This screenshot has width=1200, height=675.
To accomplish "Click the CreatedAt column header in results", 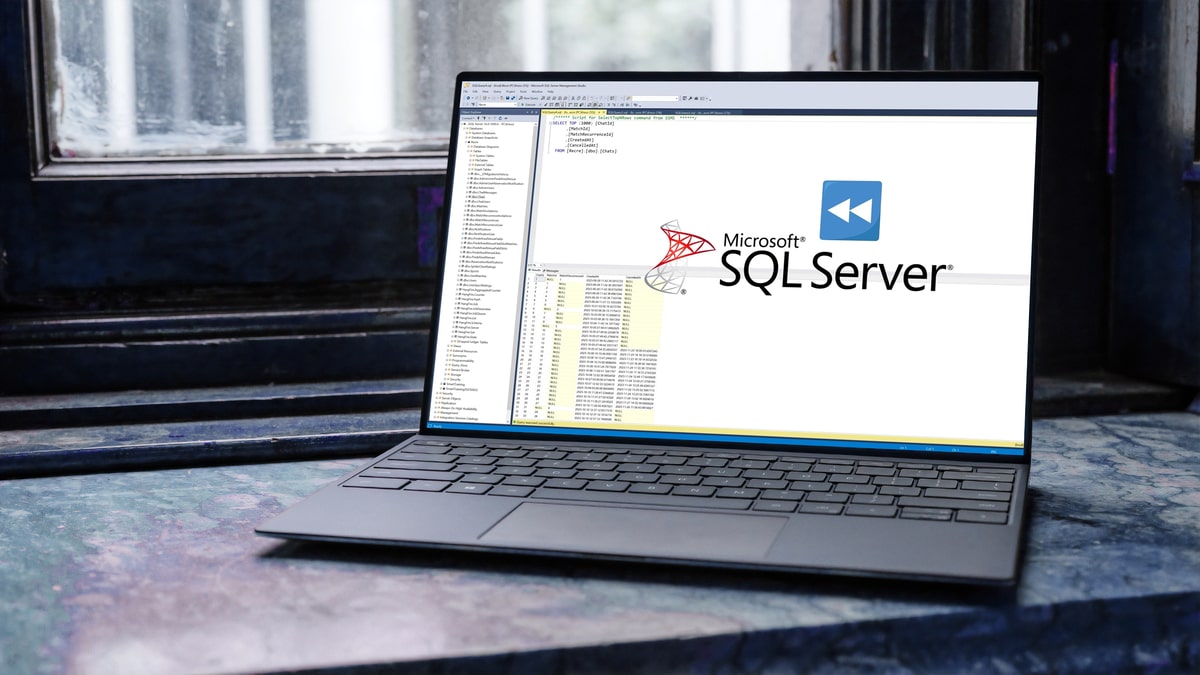I will pyautogui.click(x=593, y=276).
